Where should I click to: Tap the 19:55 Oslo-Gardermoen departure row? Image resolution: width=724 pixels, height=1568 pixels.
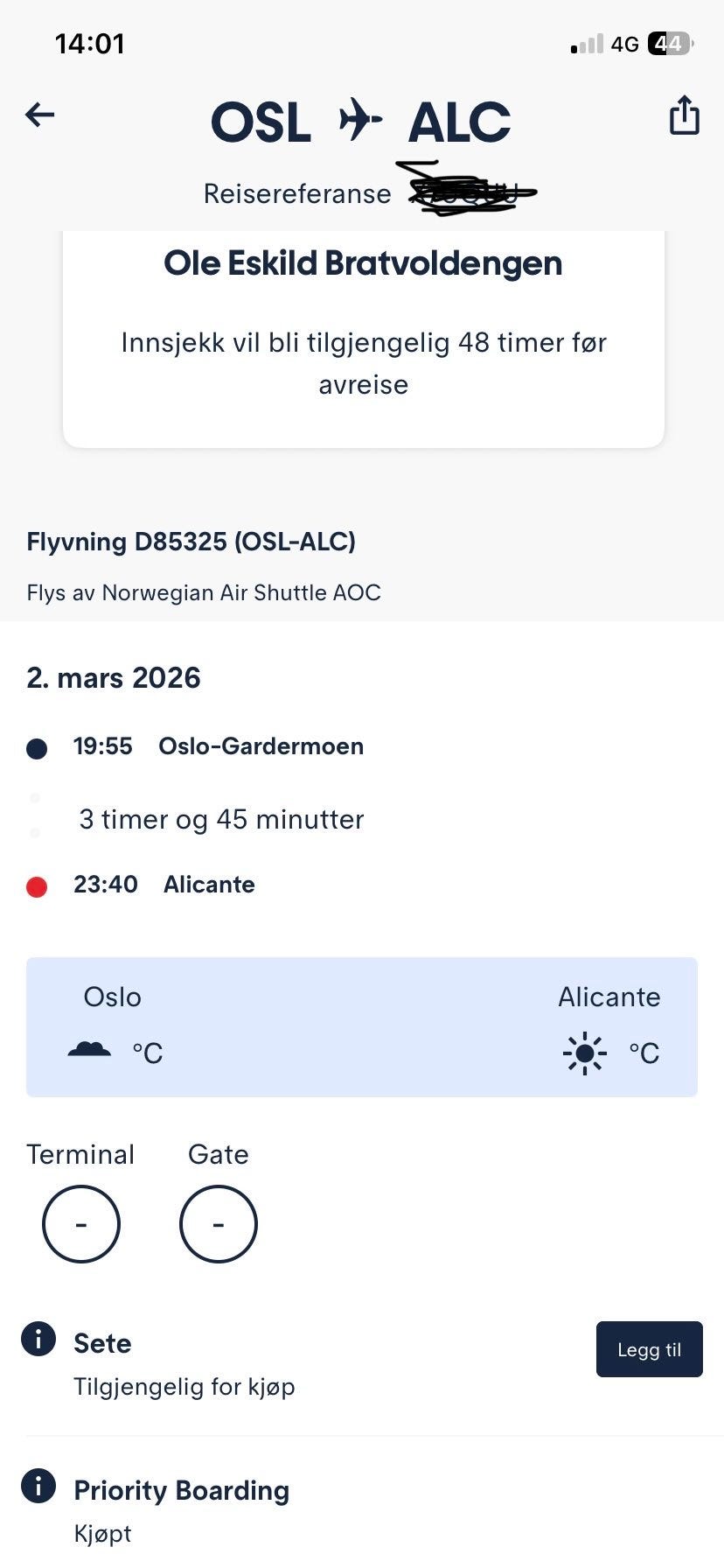point(219,746)
